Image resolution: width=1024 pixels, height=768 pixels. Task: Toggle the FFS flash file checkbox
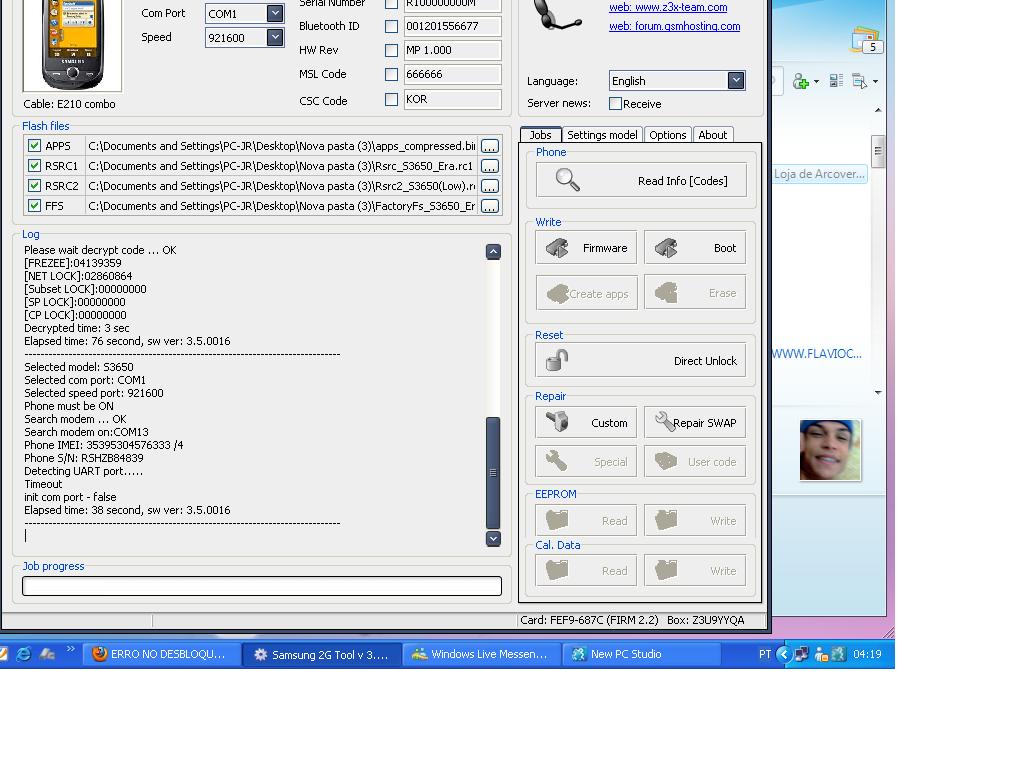click(35, 206)
